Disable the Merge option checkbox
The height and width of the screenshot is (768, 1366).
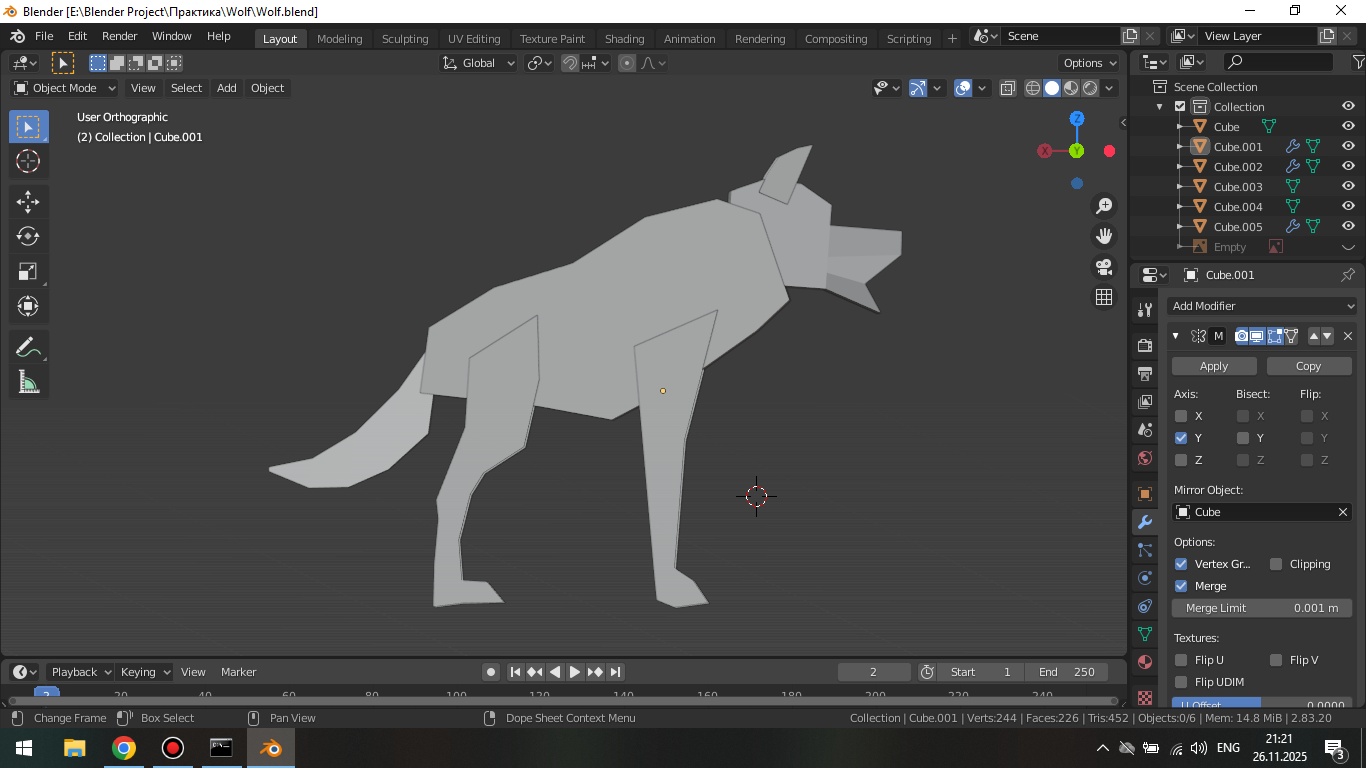tap(1181, 586)
